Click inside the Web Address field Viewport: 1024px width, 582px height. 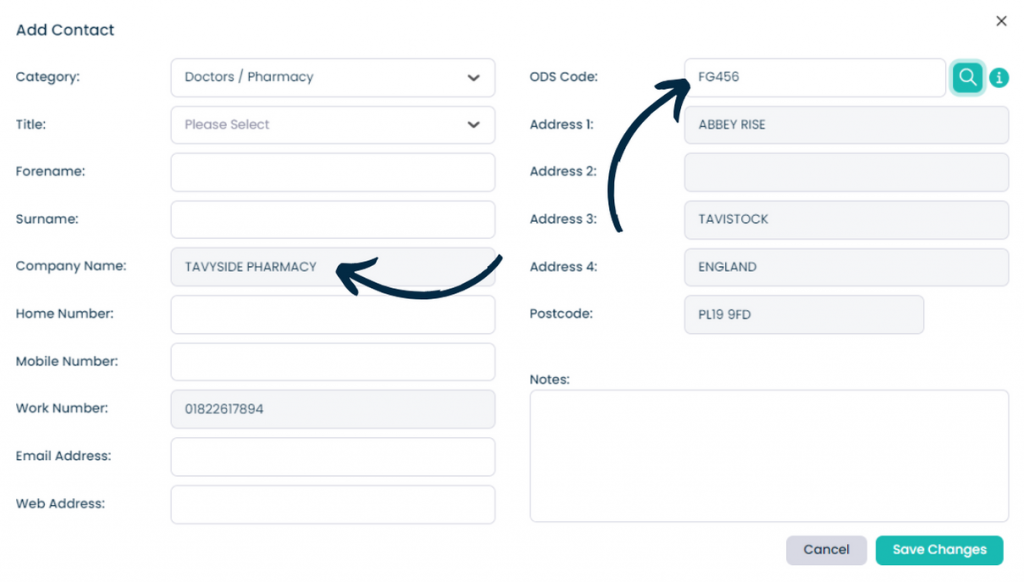333,504
